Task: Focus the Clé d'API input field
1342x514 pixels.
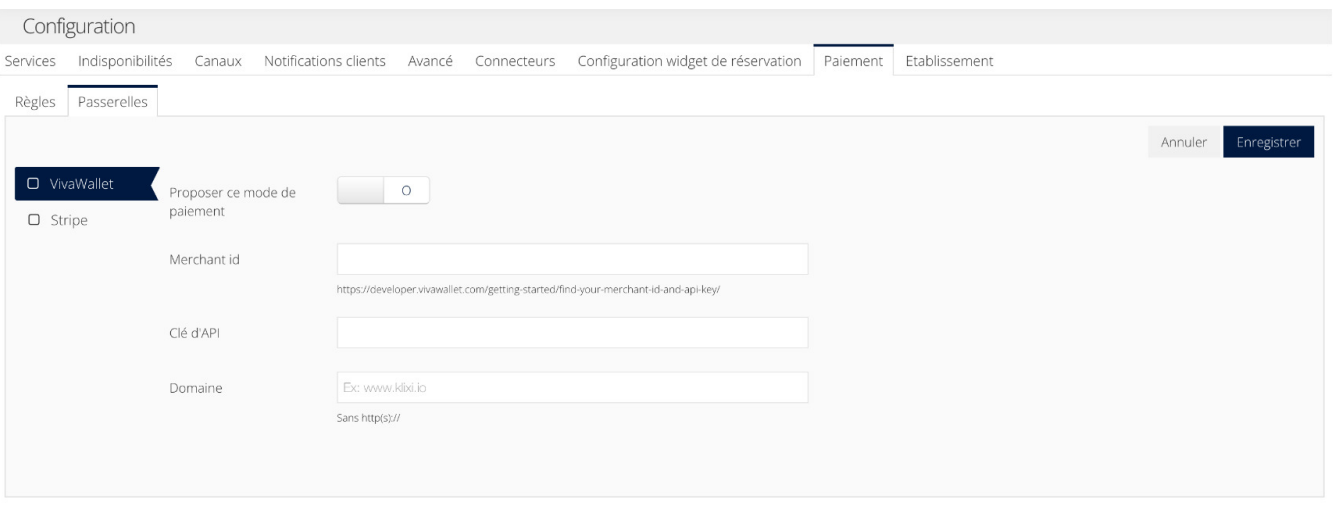Action: (x=572, y=333)
